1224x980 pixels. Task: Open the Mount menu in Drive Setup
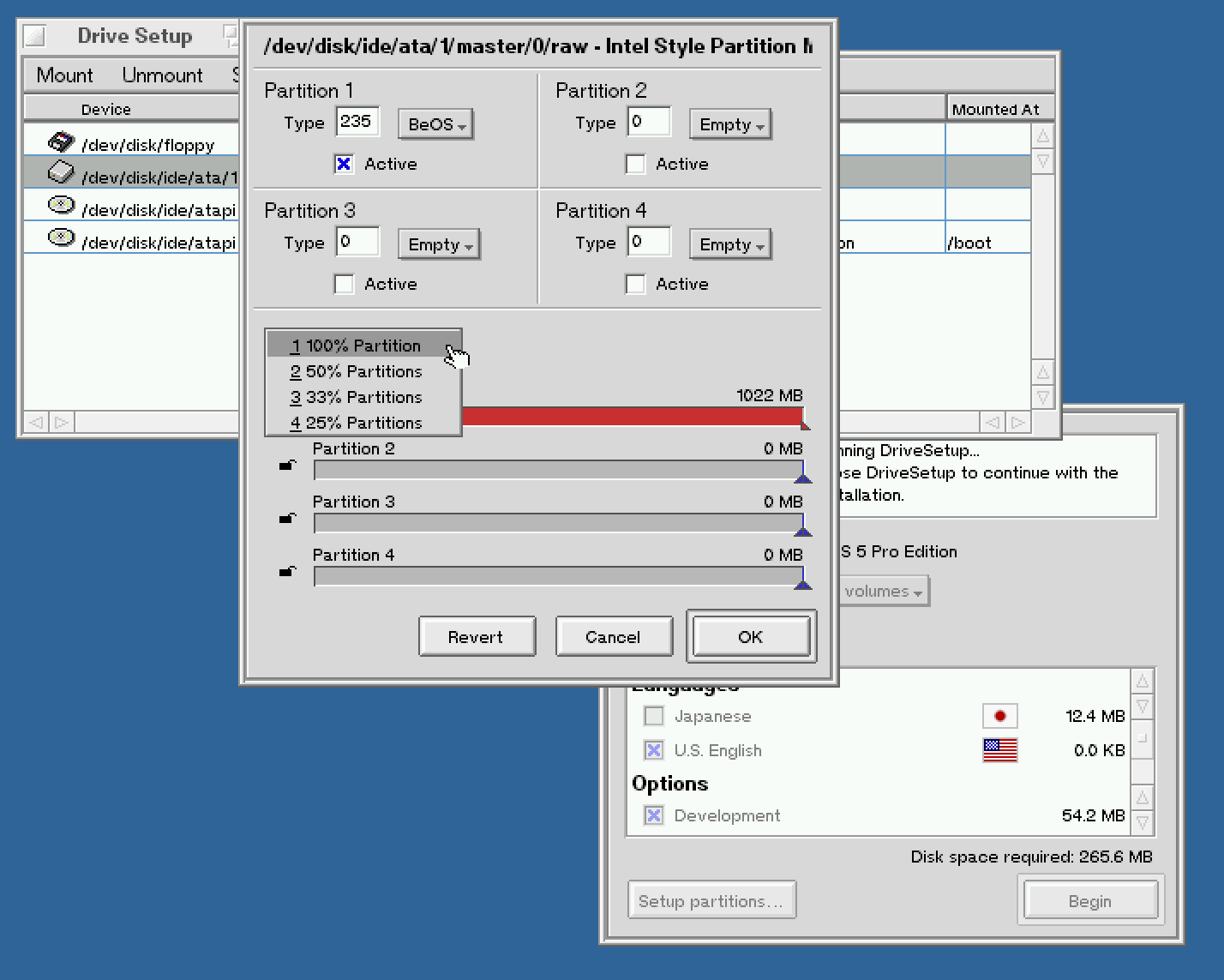pyautogui.click(x=64, y=75)
